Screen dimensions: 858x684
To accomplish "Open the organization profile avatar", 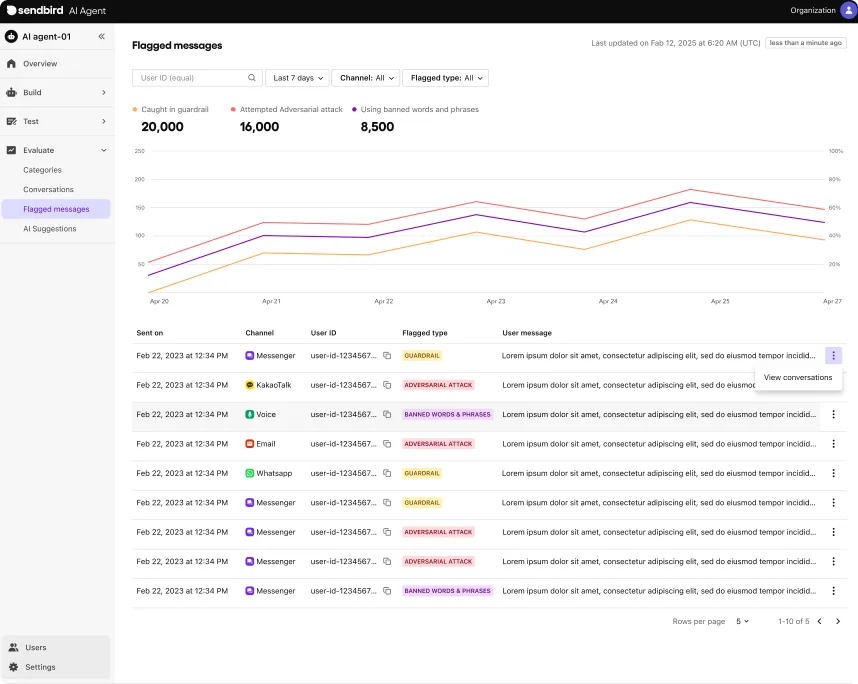I will tap(848, 10).
